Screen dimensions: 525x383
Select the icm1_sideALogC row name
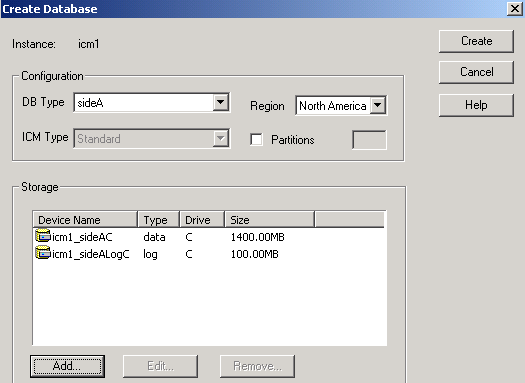(91, 254)
